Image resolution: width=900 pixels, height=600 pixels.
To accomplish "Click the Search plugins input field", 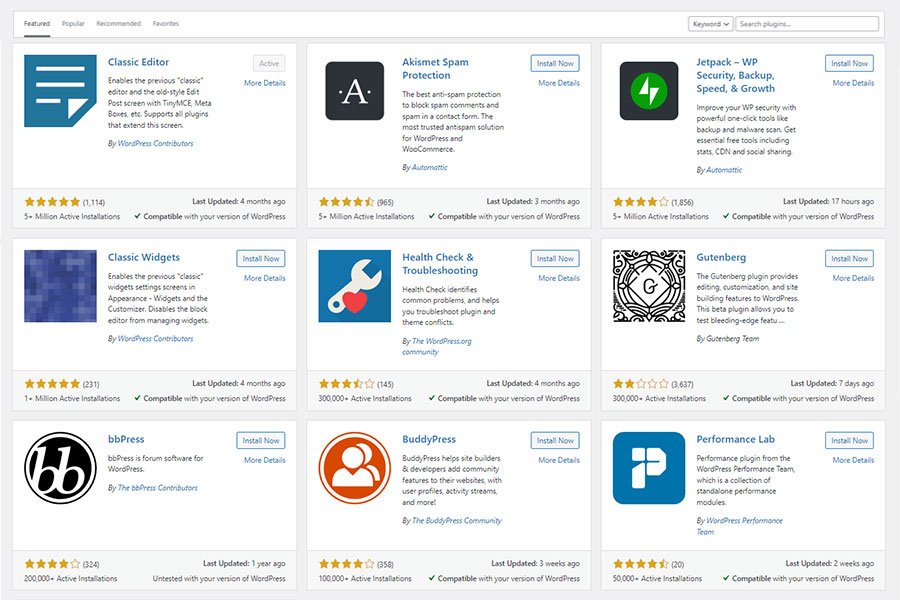I will click(807, 24).
